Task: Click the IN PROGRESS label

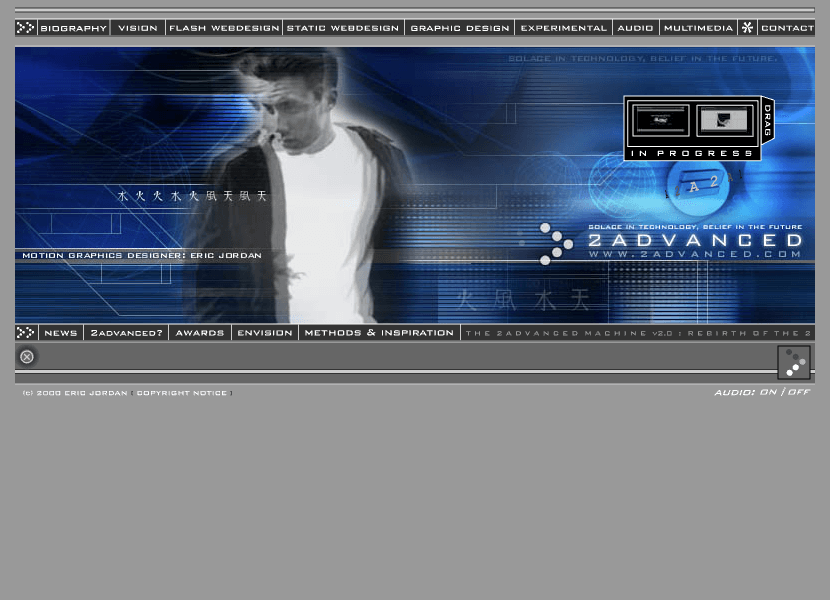Action: click(692, 154)
